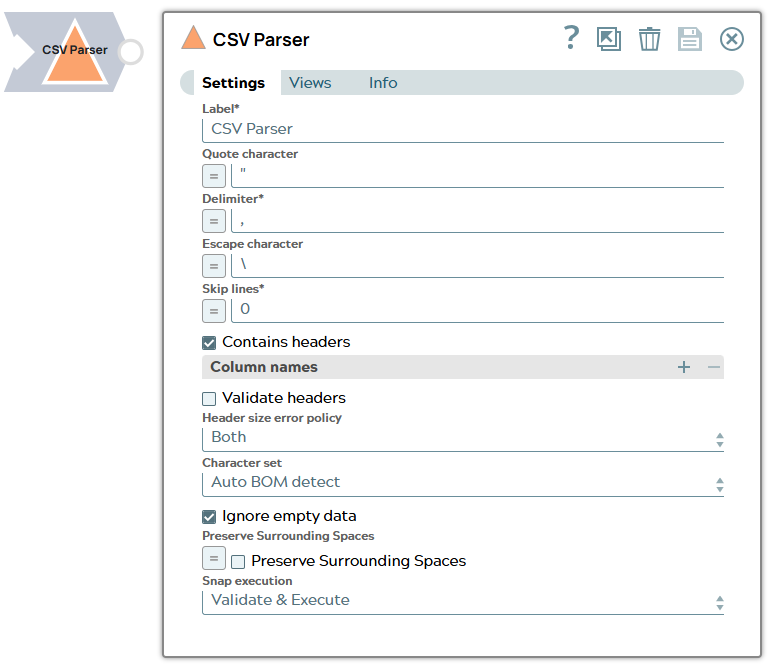
Task: Toggle the expression button for Delimiter
Action: (x=214, y=221)
